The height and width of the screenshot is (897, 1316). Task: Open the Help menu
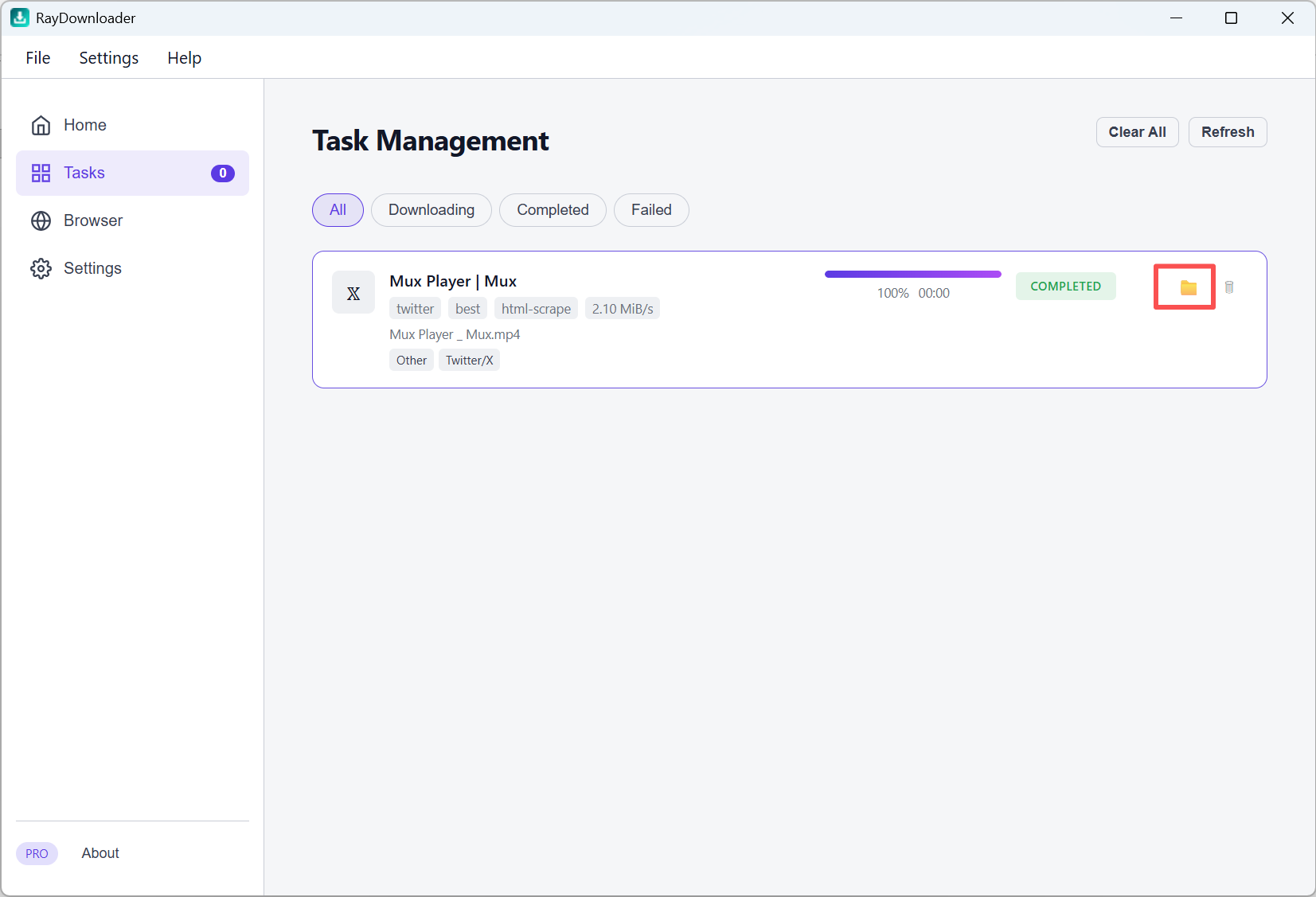click(x=185, y=58)
